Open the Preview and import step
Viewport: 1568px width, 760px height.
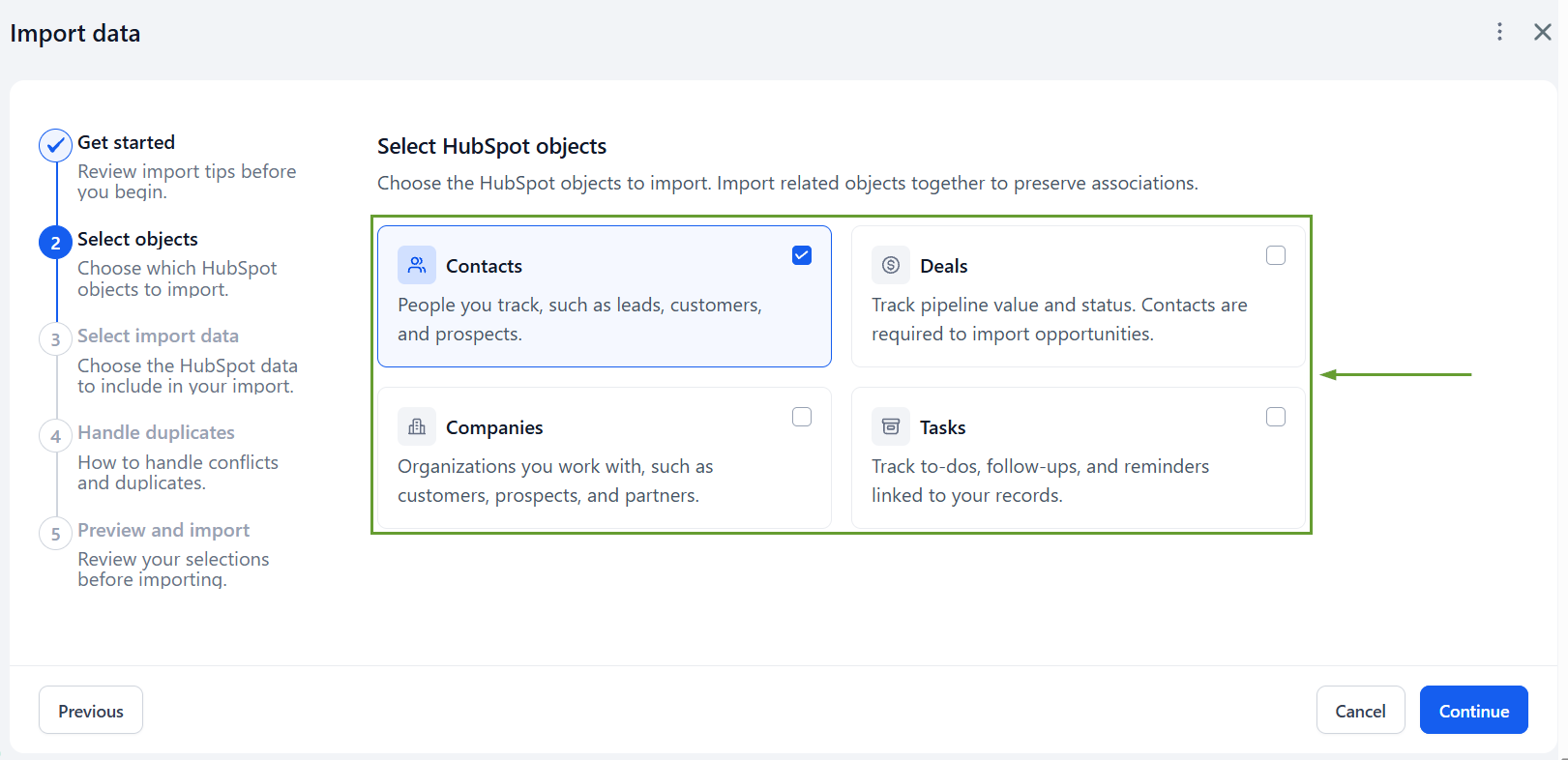[x=163, y=530]
